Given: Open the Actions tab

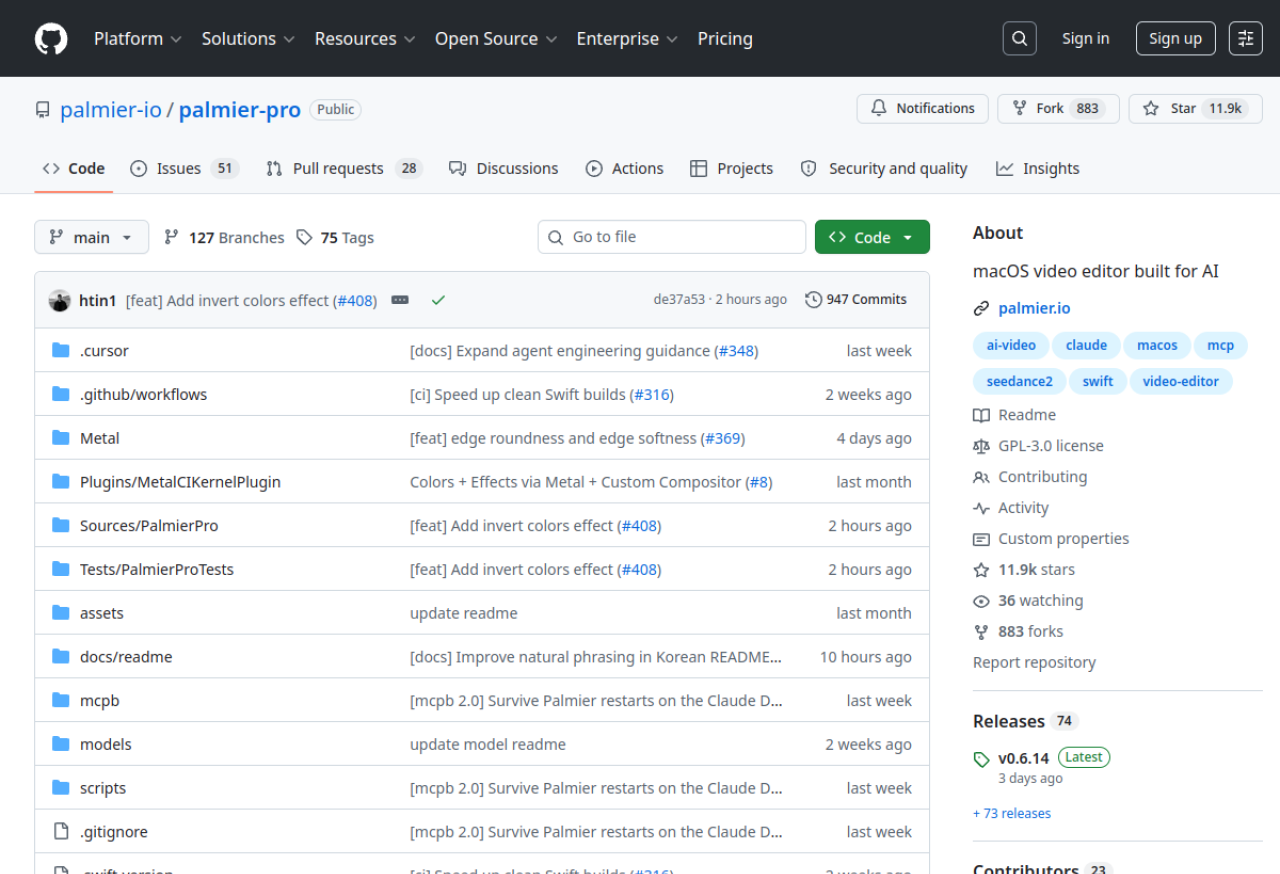Looking at the screenshot, I should [x=625, y=168].
